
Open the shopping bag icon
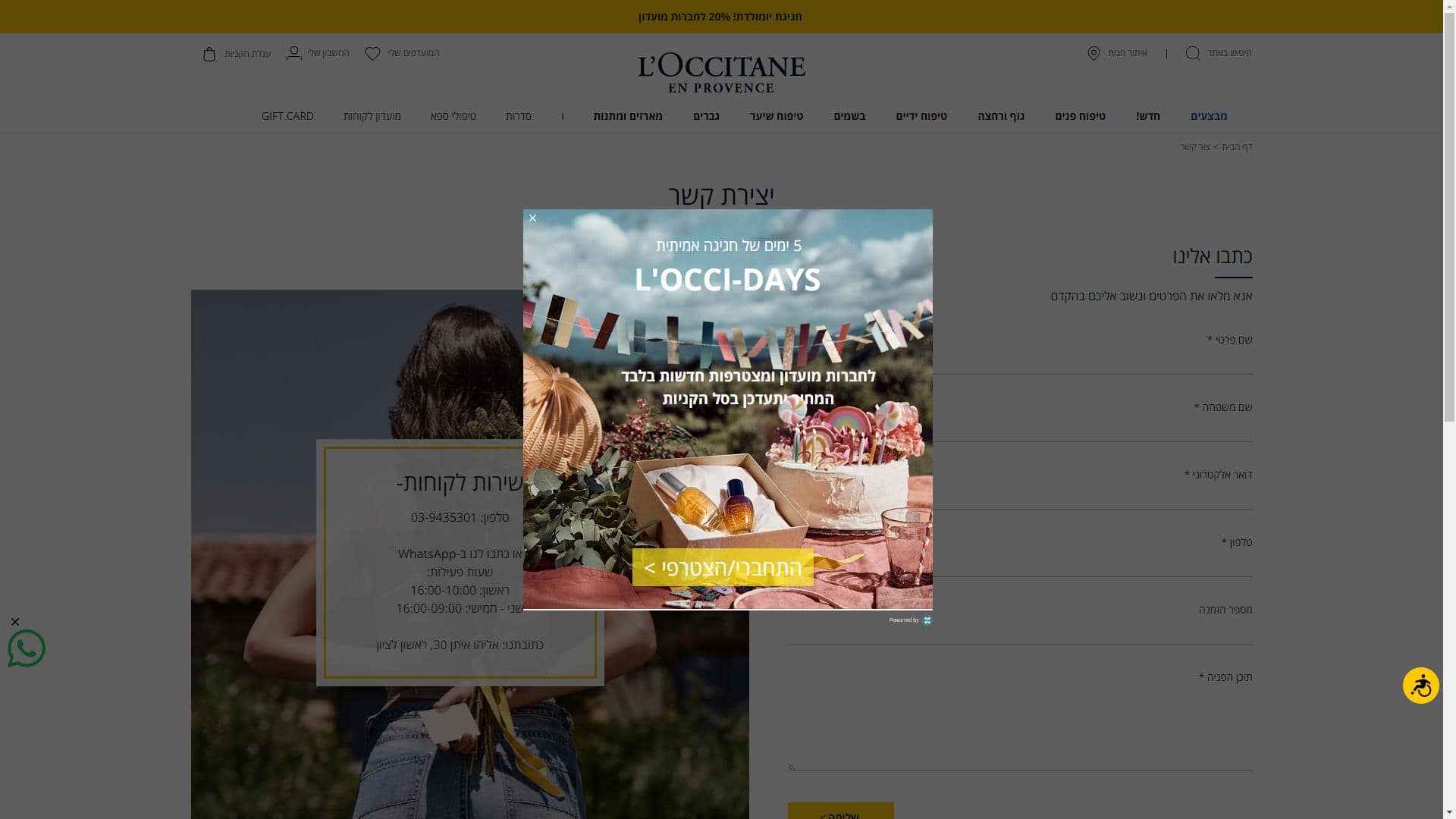tap(209, 54)
